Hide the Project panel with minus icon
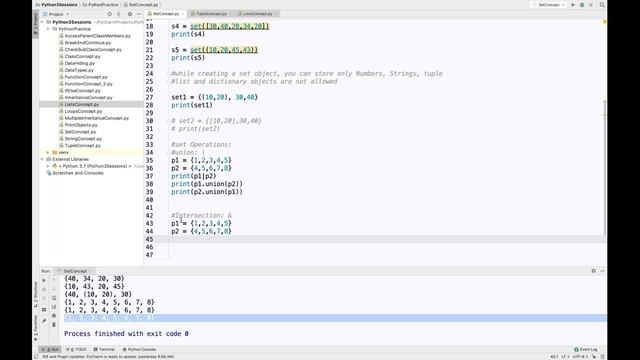Screen dimensions: 640x360 pyautogui.click(x=139, y=14)
